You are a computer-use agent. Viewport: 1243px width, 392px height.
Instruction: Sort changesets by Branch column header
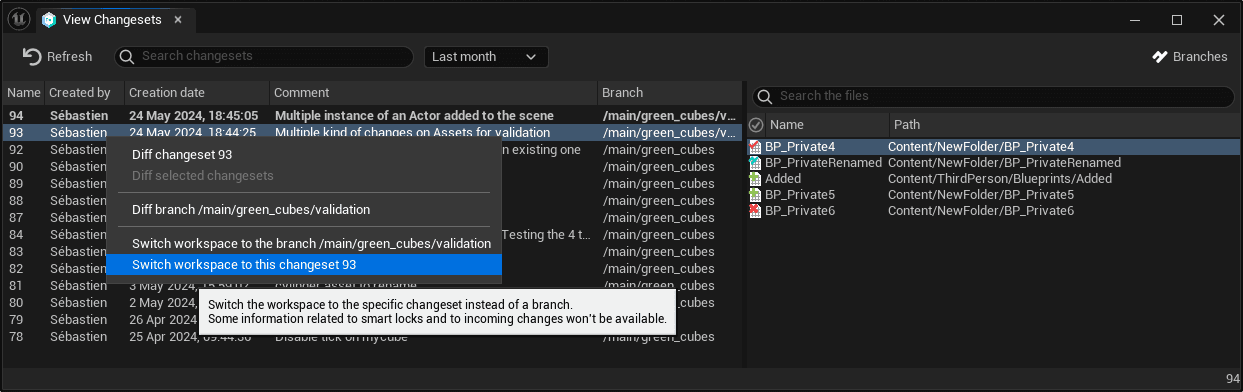pos(670,93)
